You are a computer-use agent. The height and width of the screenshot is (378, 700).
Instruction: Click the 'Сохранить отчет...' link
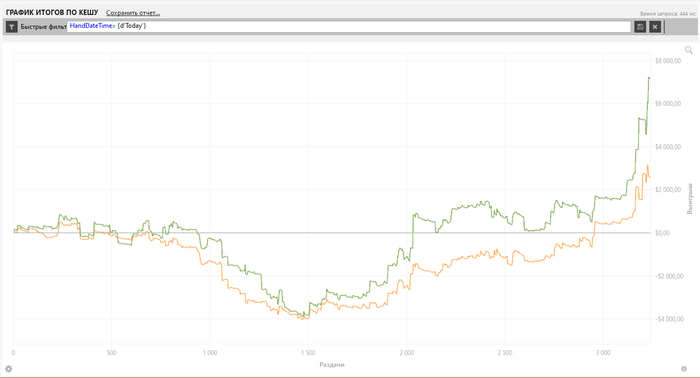pos(133,13)
